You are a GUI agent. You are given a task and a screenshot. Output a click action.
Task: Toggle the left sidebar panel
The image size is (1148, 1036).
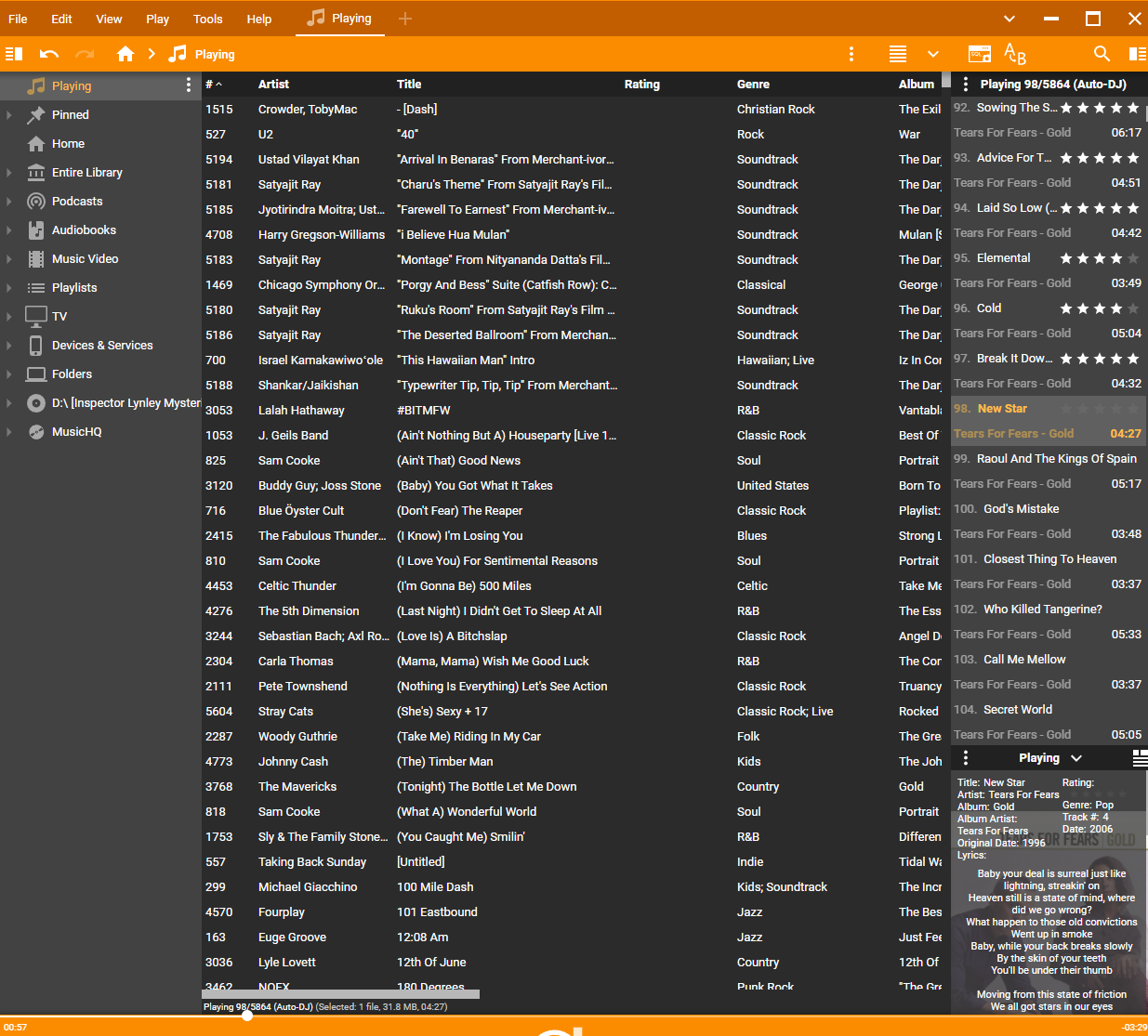coord(14,54)
